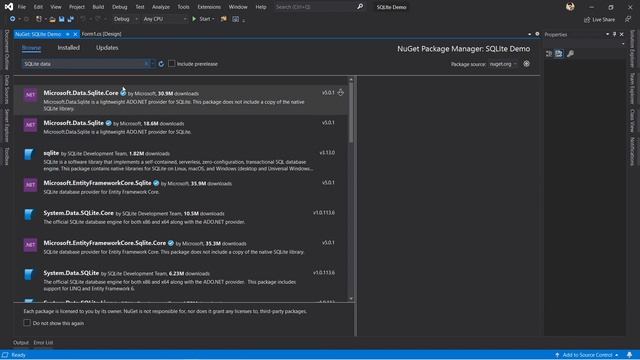Open the Solution Explorer side tab
Screen dimensions: 640x360
tap(632, 49)
